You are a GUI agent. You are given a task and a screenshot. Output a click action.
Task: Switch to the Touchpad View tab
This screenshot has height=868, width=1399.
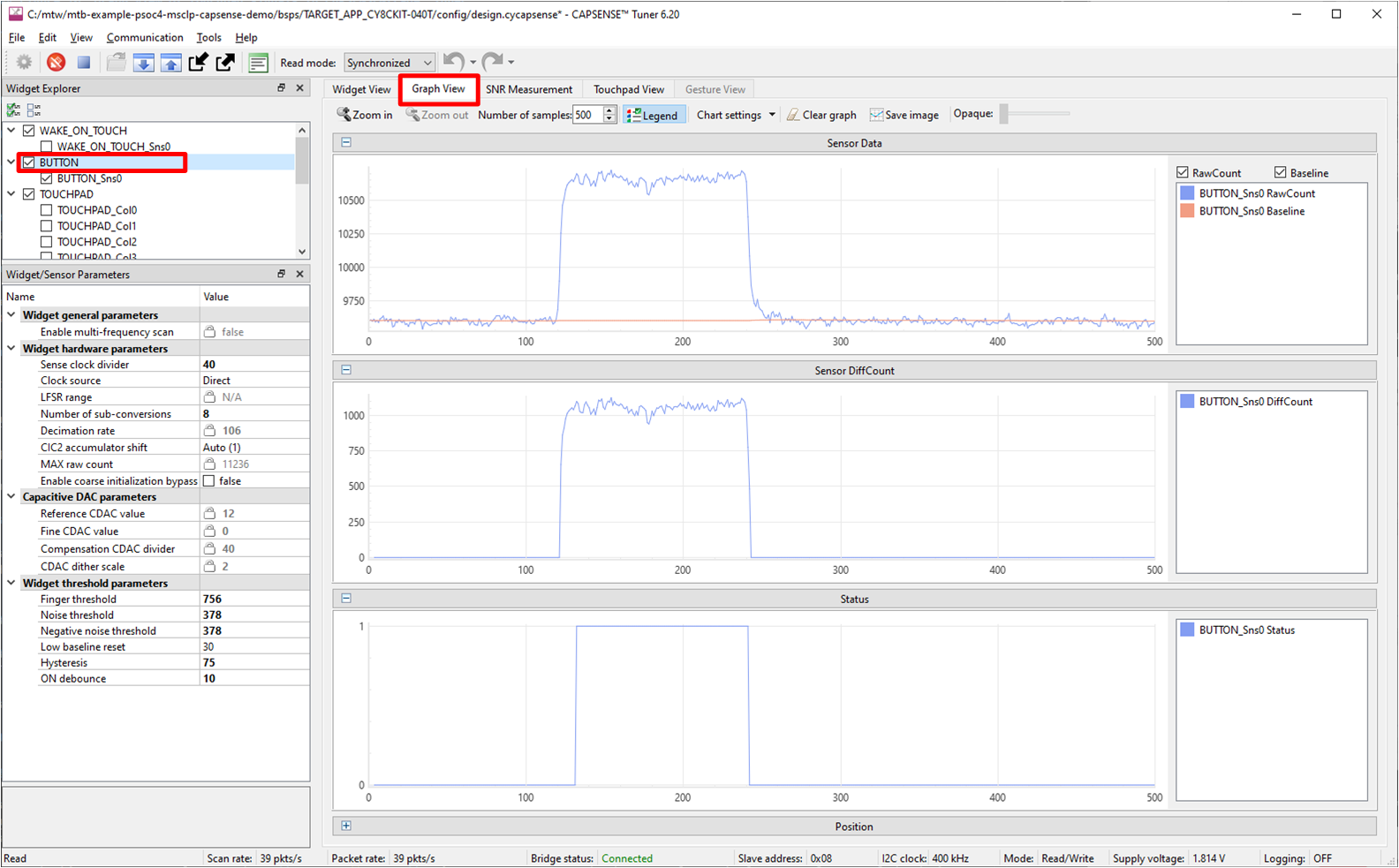coord(629,89)
